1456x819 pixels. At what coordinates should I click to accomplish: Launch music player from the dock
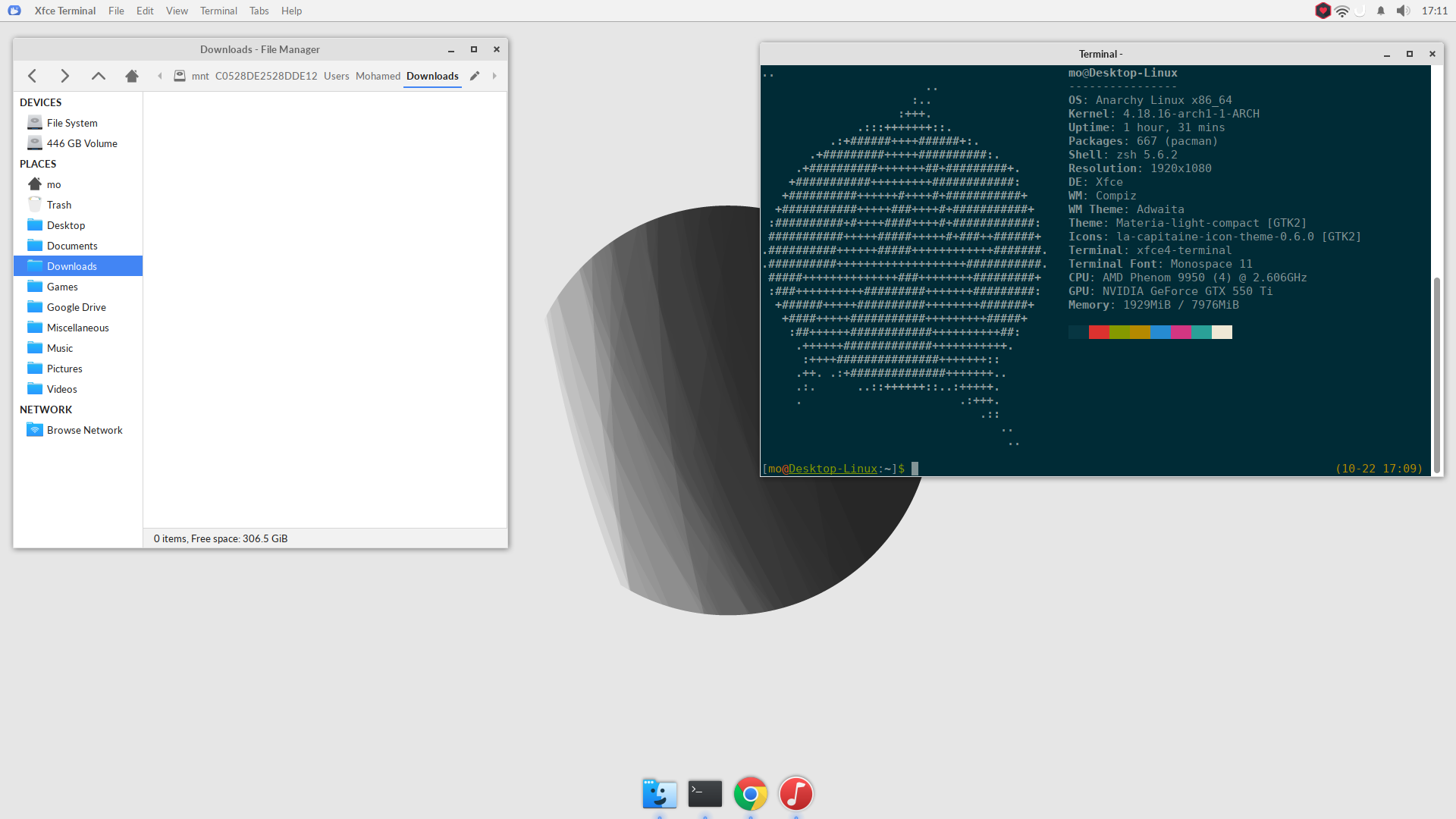tap(796, 794)
